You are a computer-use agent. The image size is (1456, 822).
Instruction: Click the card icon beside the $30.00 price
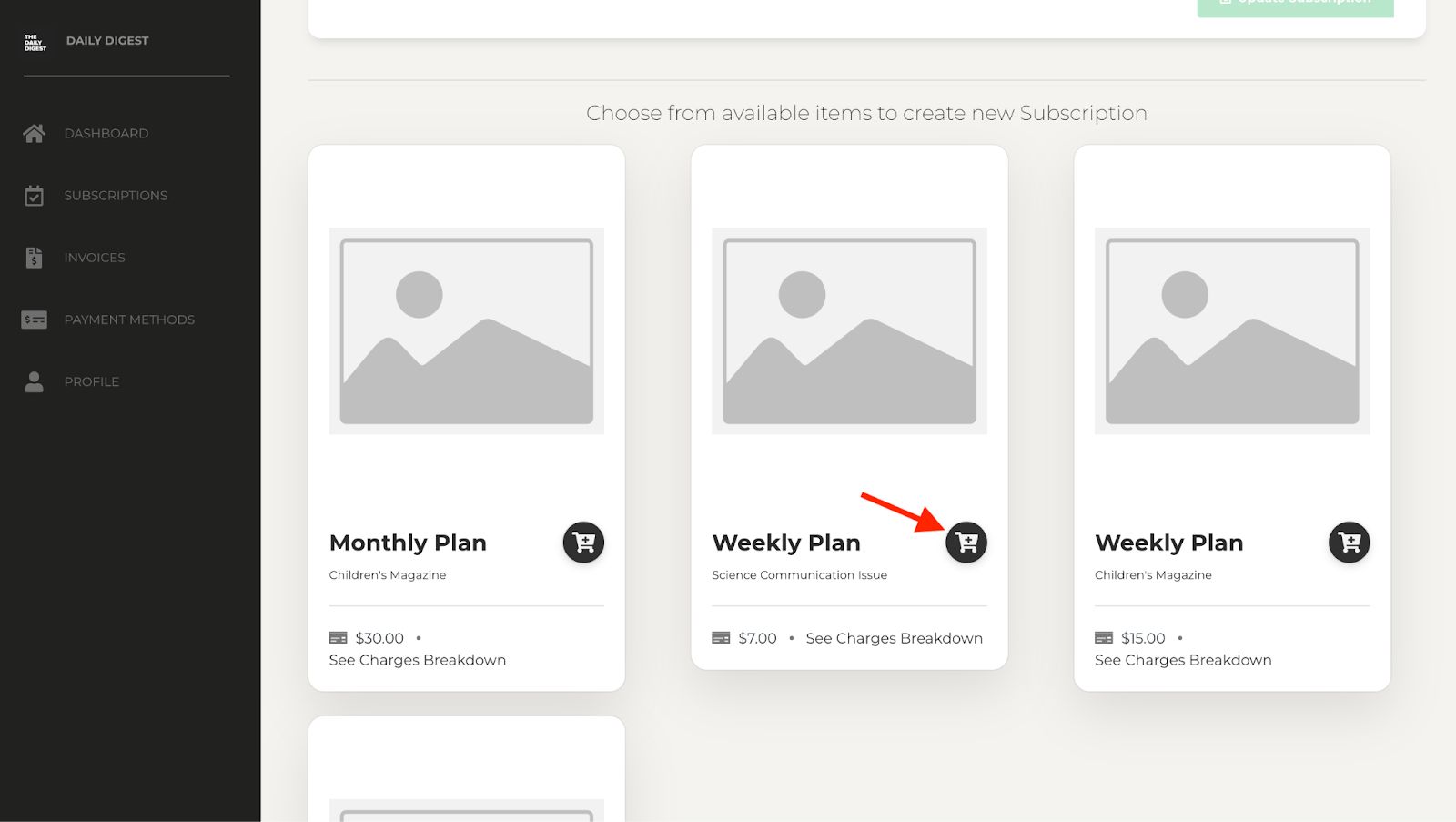(339, 637)
